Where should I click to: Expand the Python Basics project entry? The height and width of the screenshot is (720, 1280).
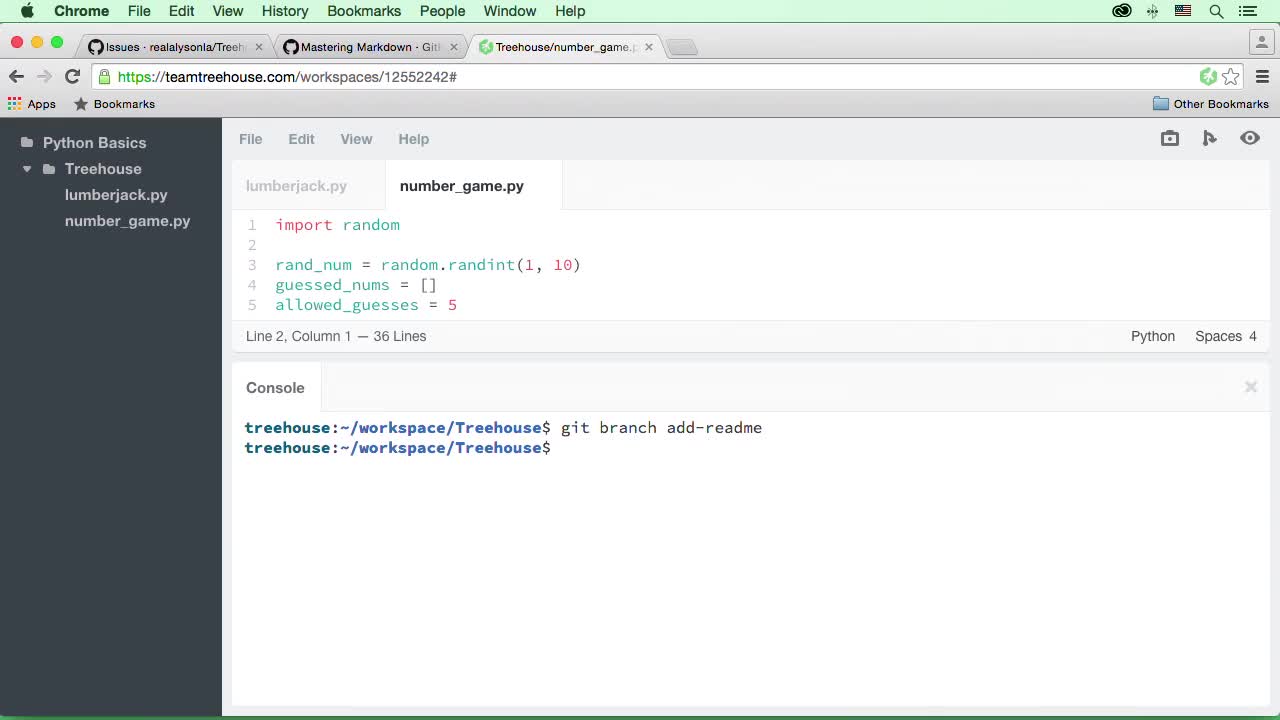(x=94, y=142)
